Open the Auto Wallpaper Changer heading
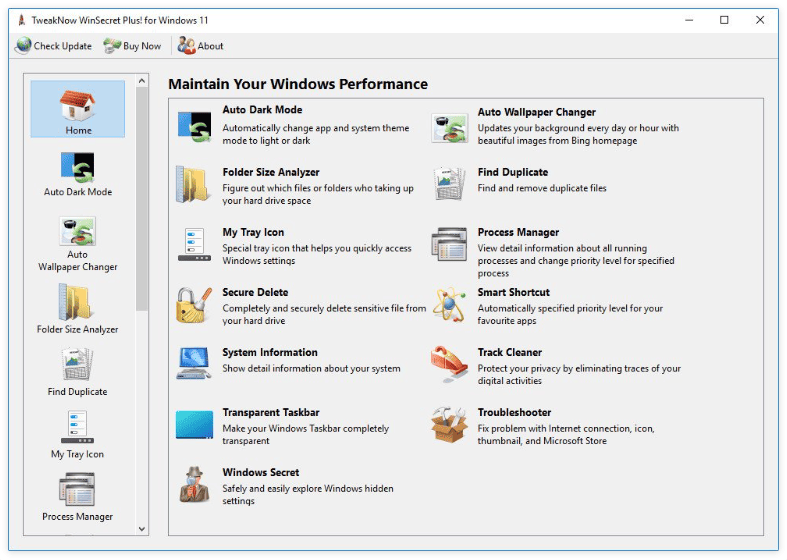The width and height of the screenshot is (787, 560). pos(537,112)
